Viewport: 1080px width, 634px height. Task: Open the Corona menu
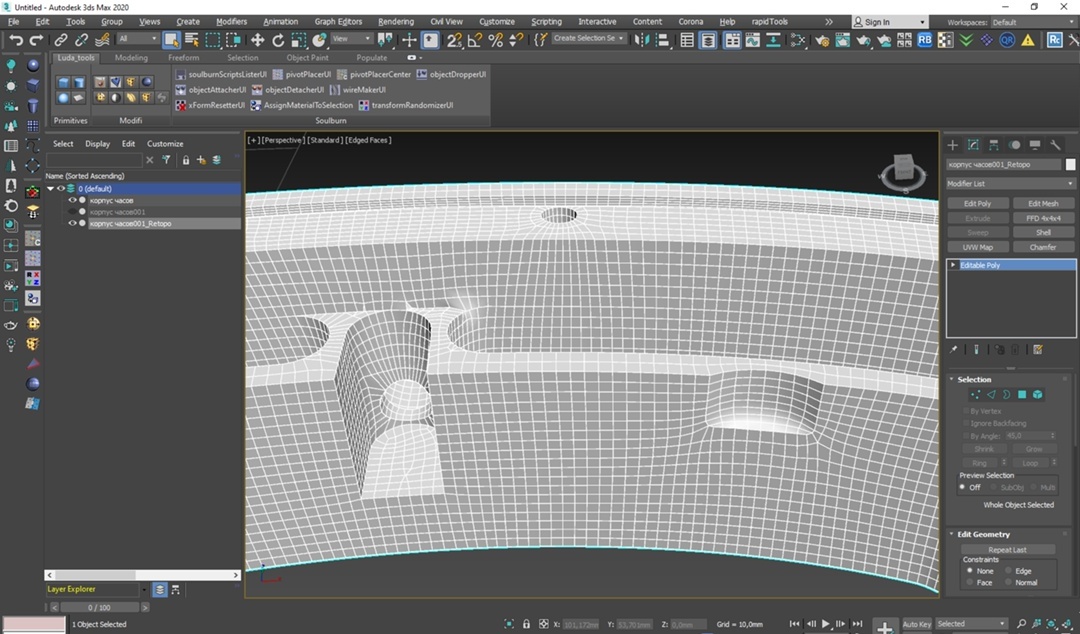point(691,21)
